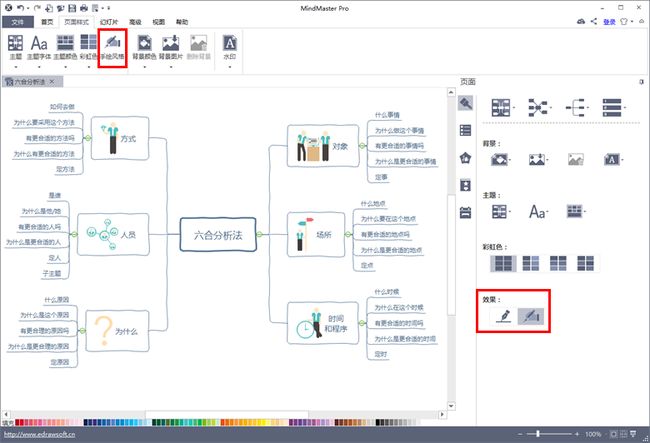Click the zoom in plus button
The image size is (650, 443).
pos(576,434)
